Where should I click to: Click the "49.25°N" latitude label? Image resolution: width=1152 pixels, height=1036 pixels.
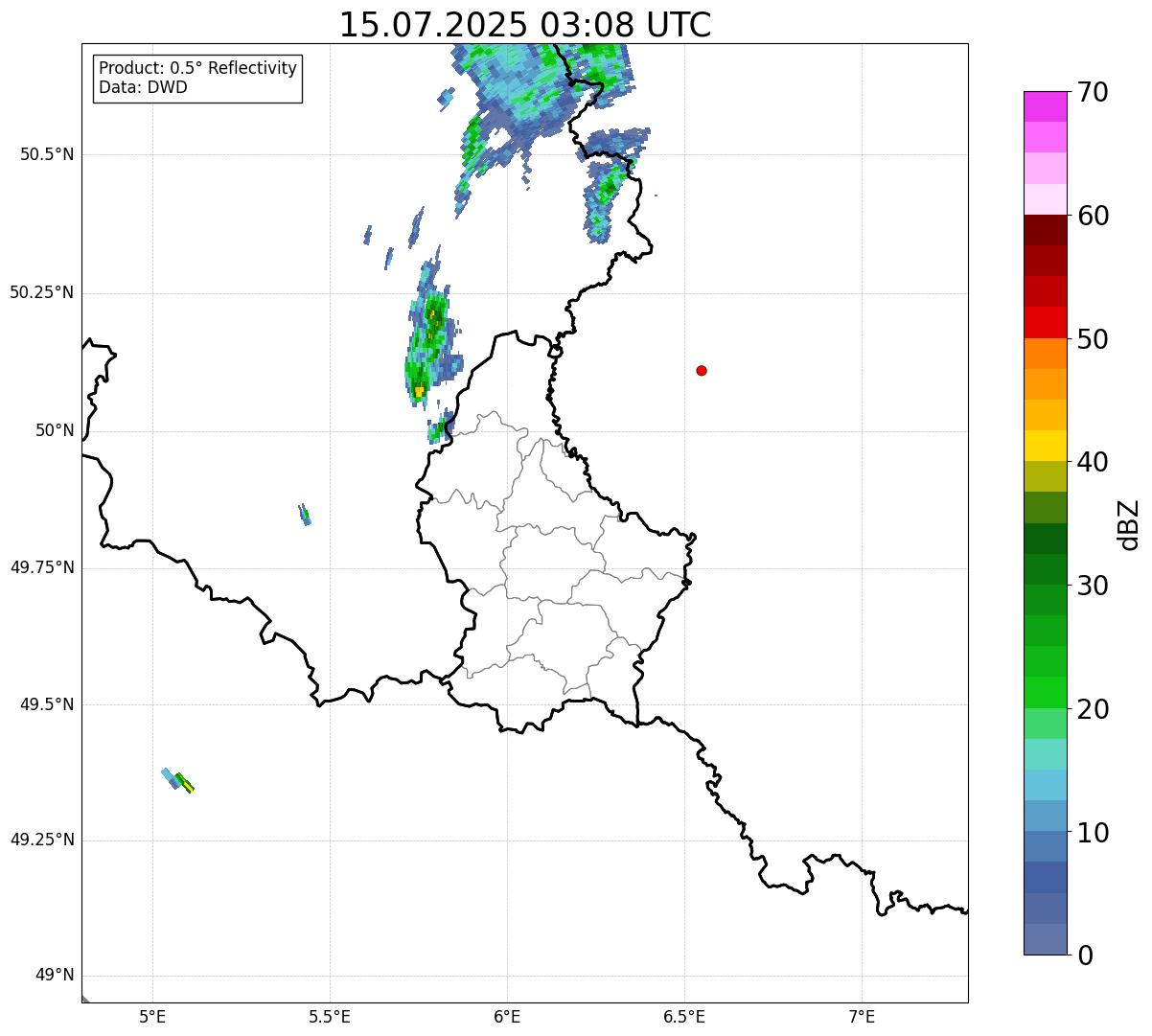click(x=41, y=840)
